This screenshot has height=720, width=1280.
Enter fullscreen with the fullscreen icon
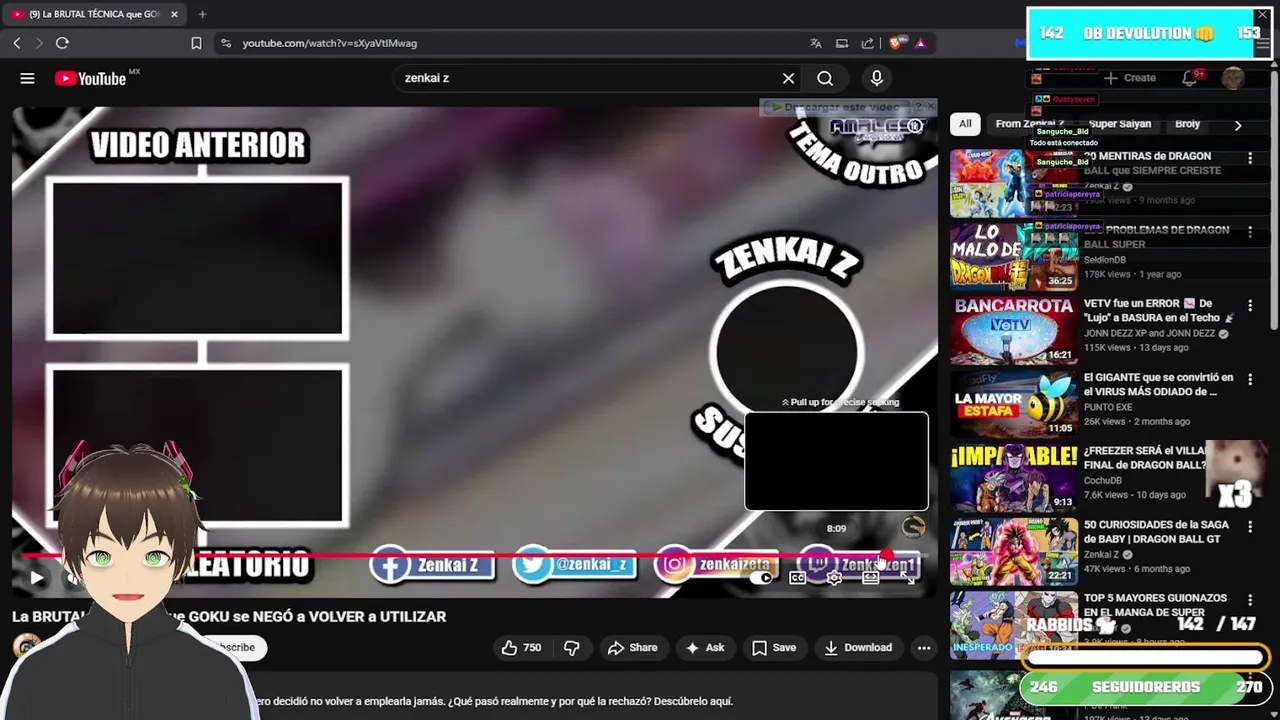pos(908,578)
